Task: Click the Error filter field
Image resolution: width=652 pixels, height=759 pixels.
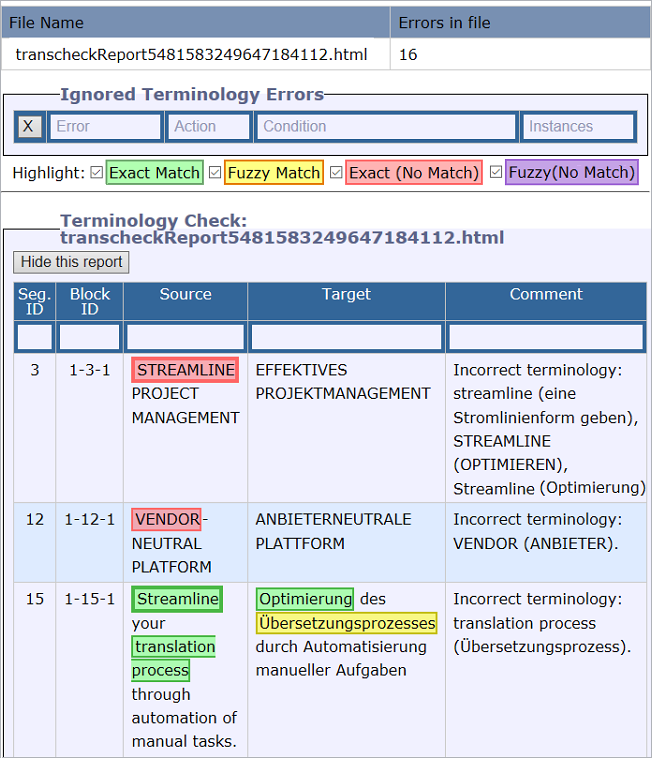Action: pos(105,127)
